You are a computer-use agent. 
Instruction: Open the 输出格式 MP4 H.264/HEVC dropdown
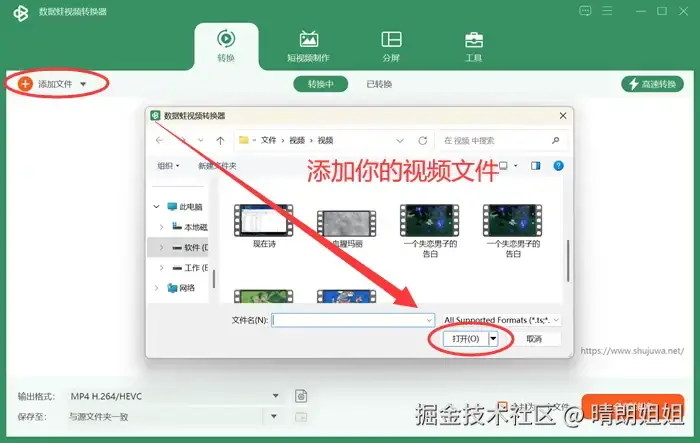(x=174, y=396)
